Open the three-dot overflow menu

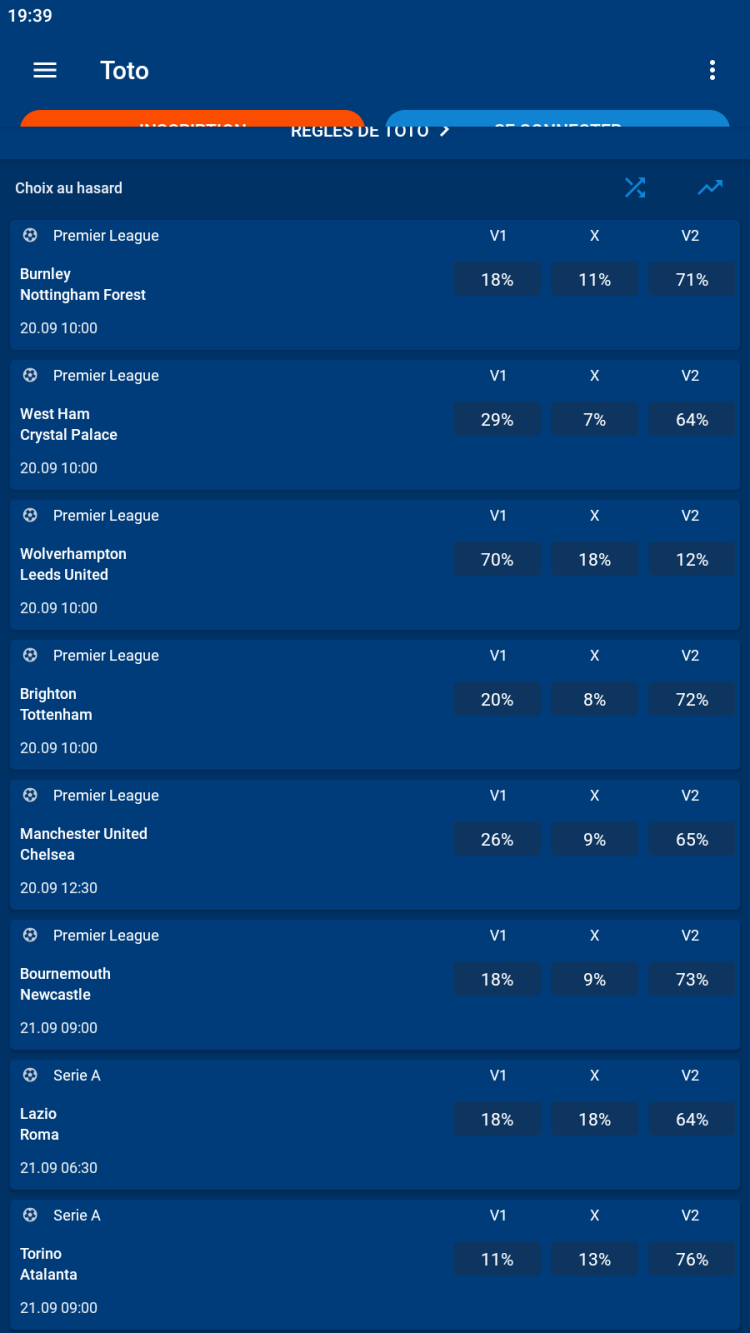pyautogui.click(x=712, y=70)
